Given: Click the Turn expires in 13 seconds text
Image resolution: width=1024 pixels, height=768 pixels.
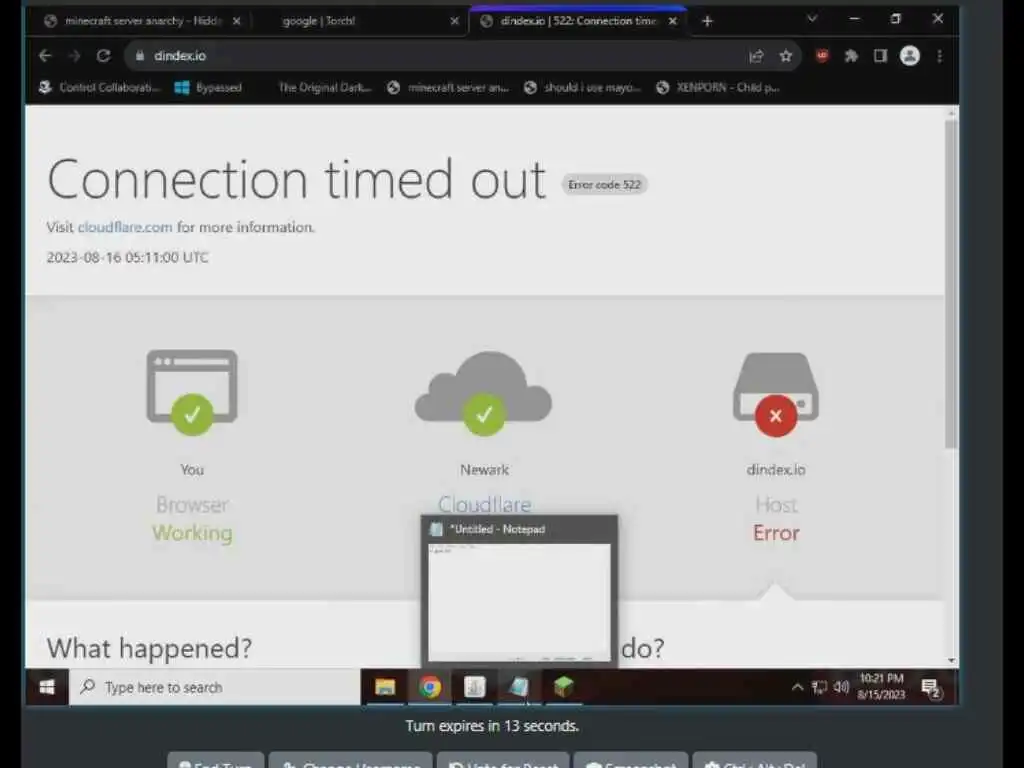Looking at the screenshot, I should [492, 726].
